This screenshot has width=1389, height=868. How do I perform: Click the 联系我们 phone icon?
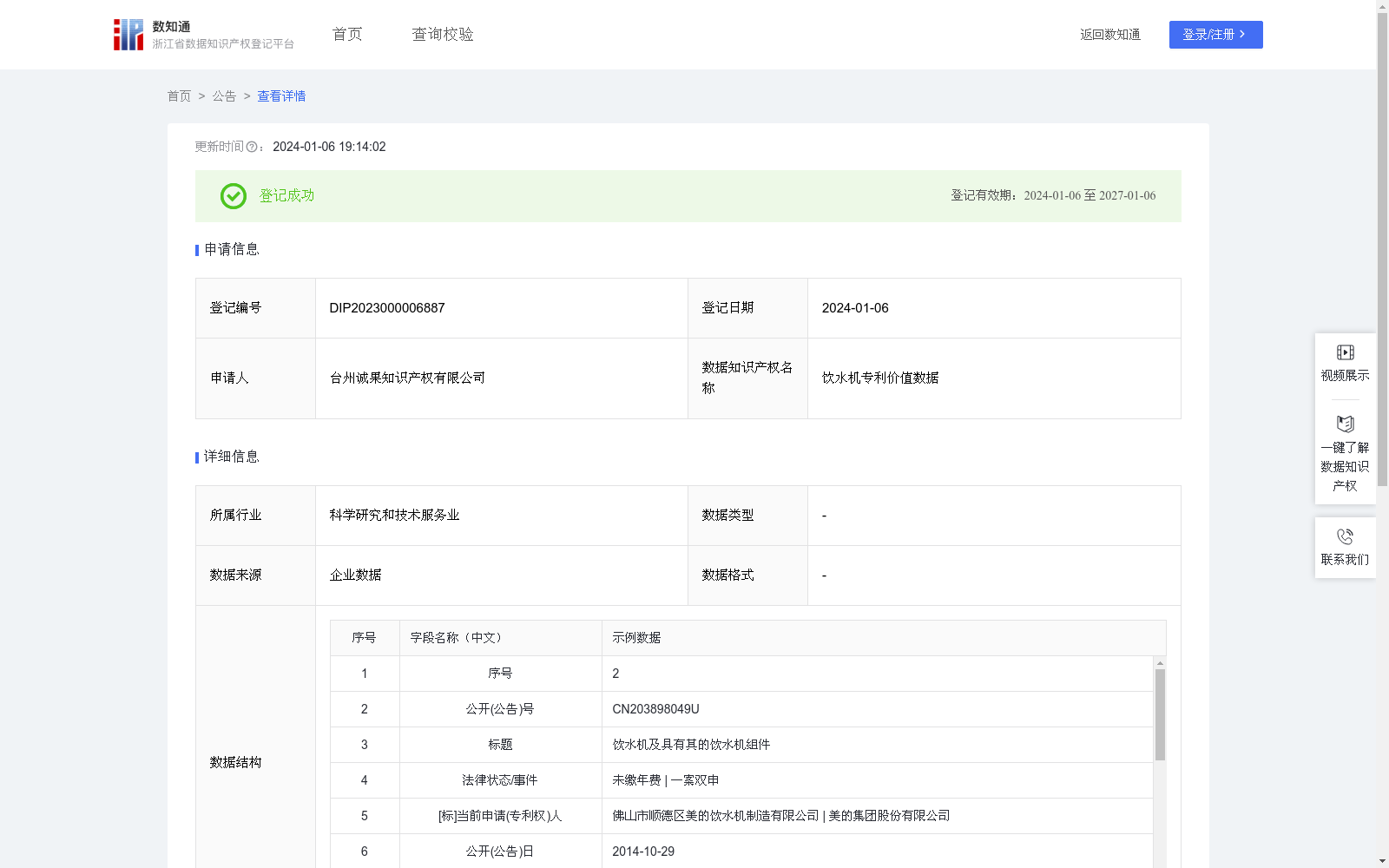(1345, 536)
